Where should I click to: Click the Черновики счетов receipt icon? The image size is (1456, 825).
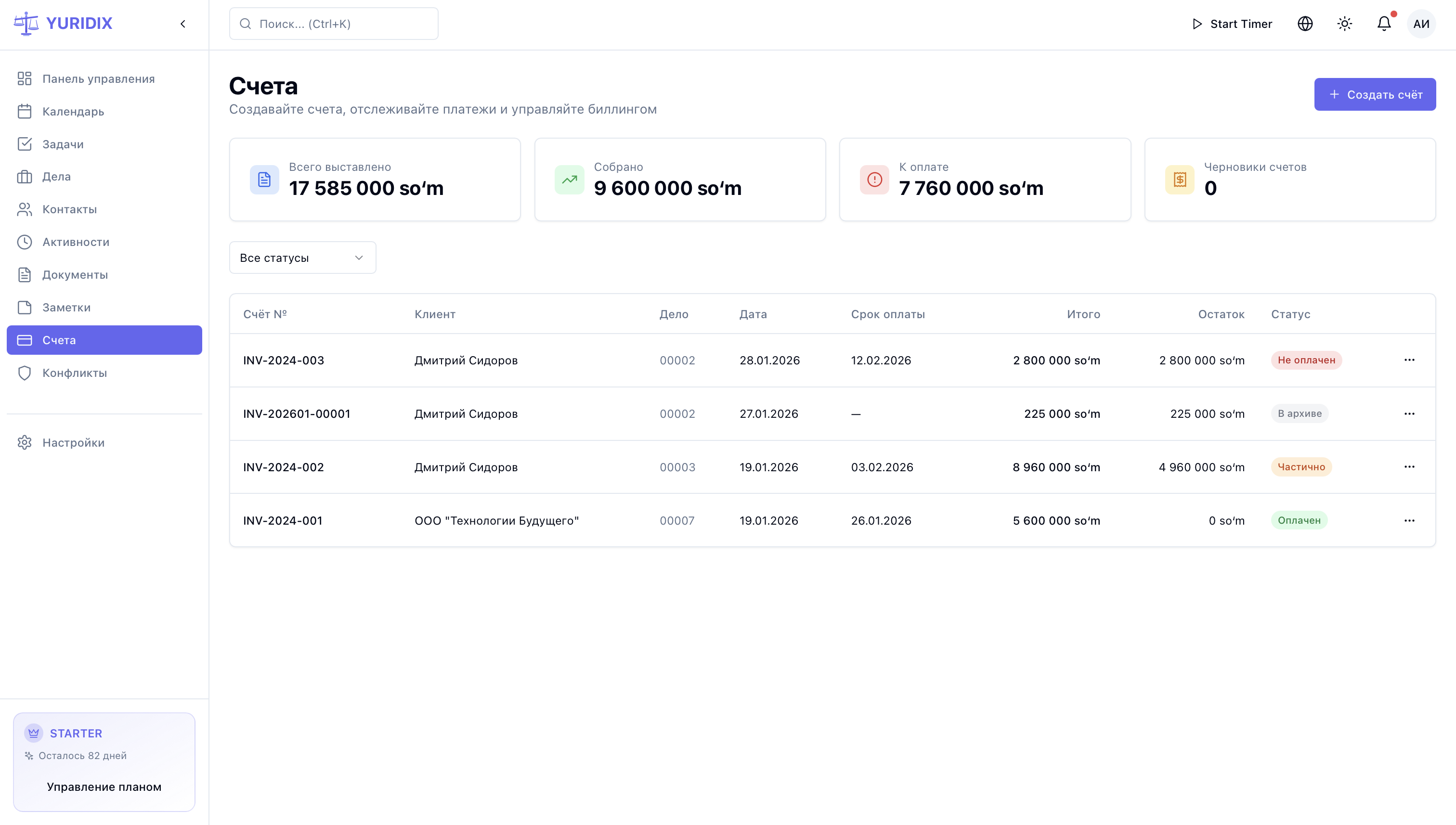[x=1180, y=180]
